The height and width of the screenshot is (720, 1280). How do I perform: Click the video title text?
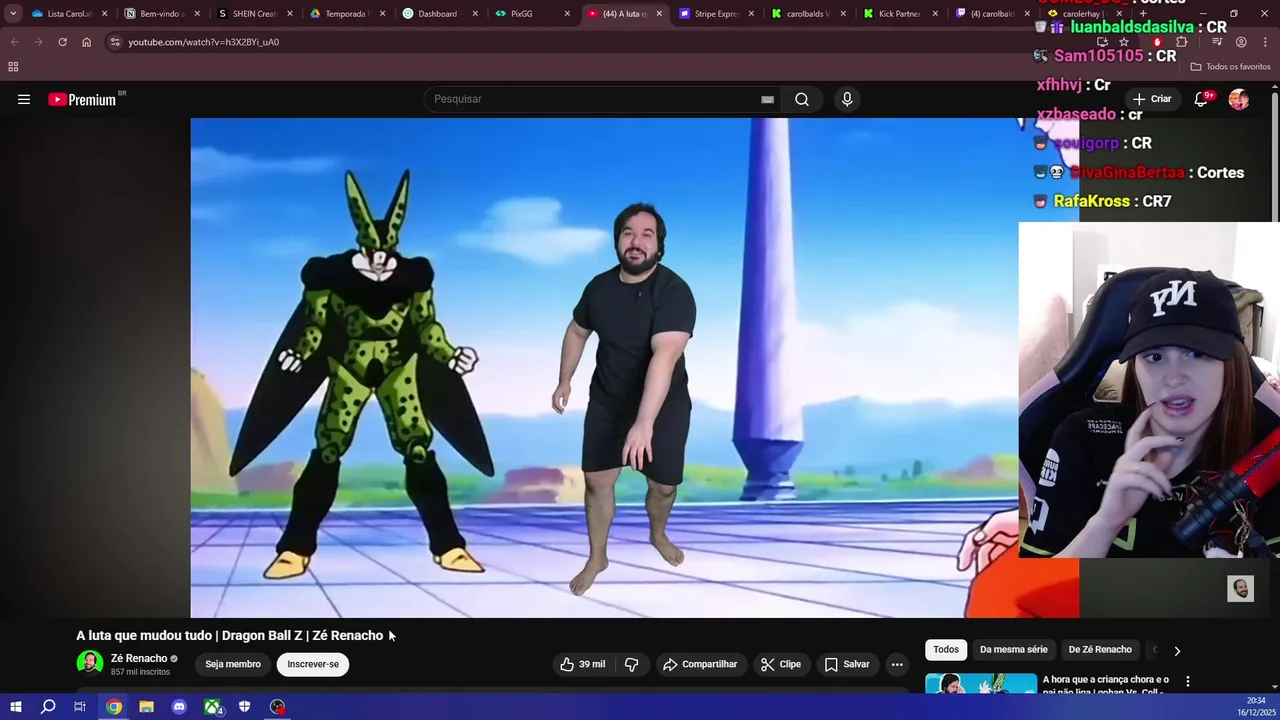pyautogui.click(x=230, y=636)
